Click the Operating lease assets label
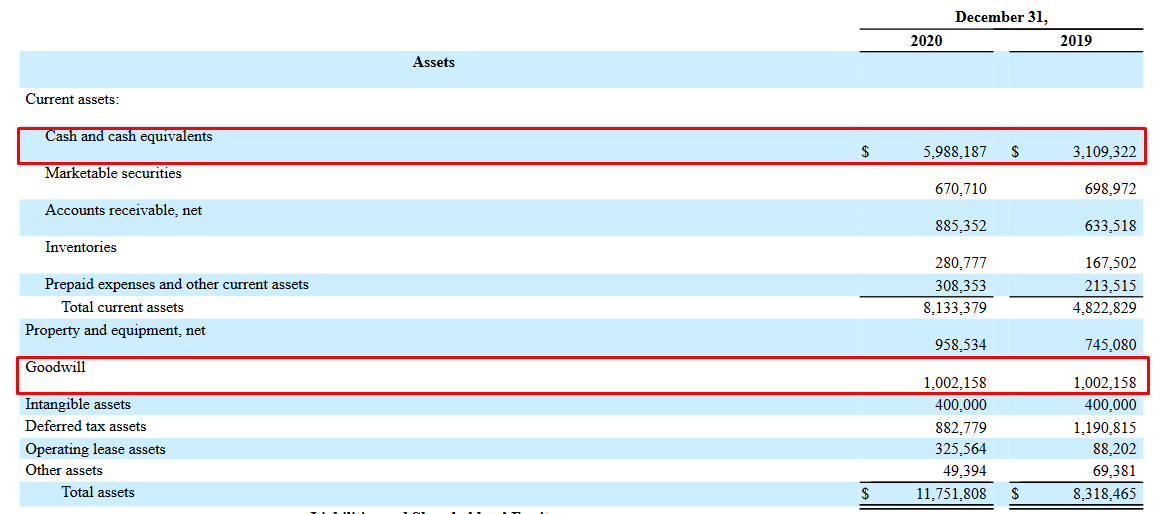Viewport: 1167px width, 514px height. 95,449
